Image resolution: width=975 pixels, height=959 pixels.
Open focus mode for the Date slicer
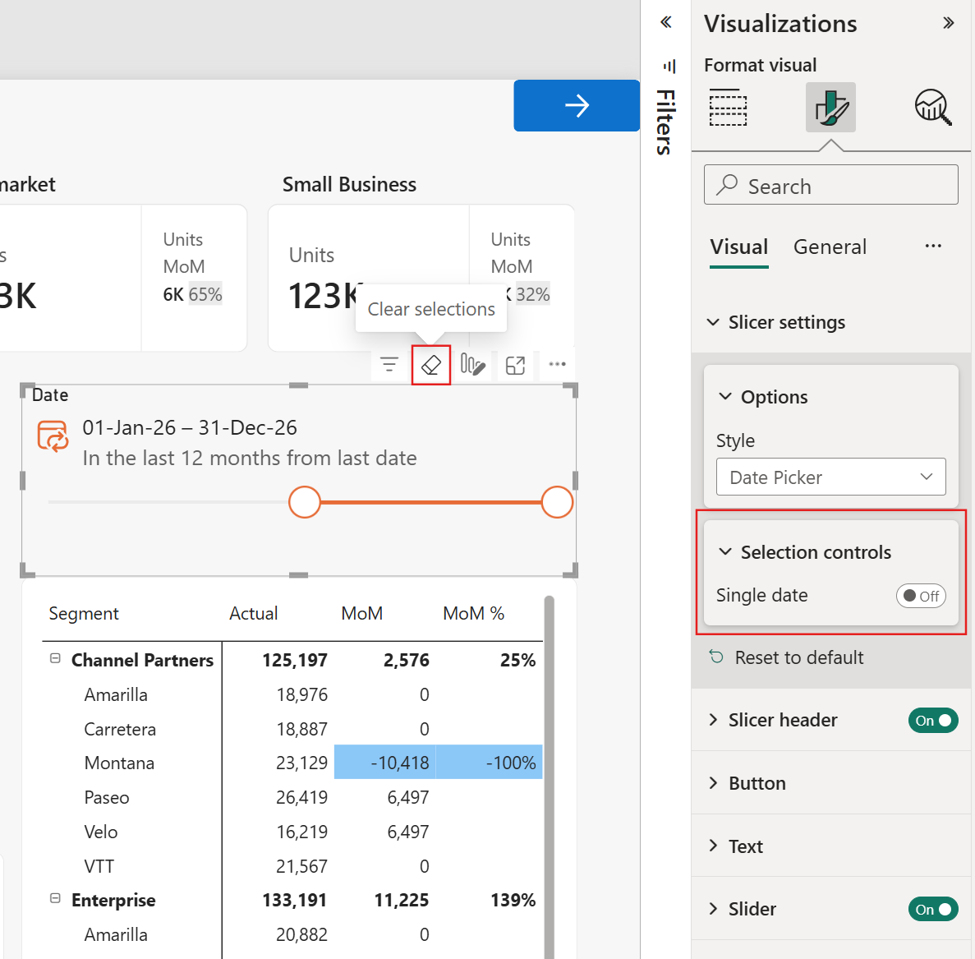coord(515,365)
